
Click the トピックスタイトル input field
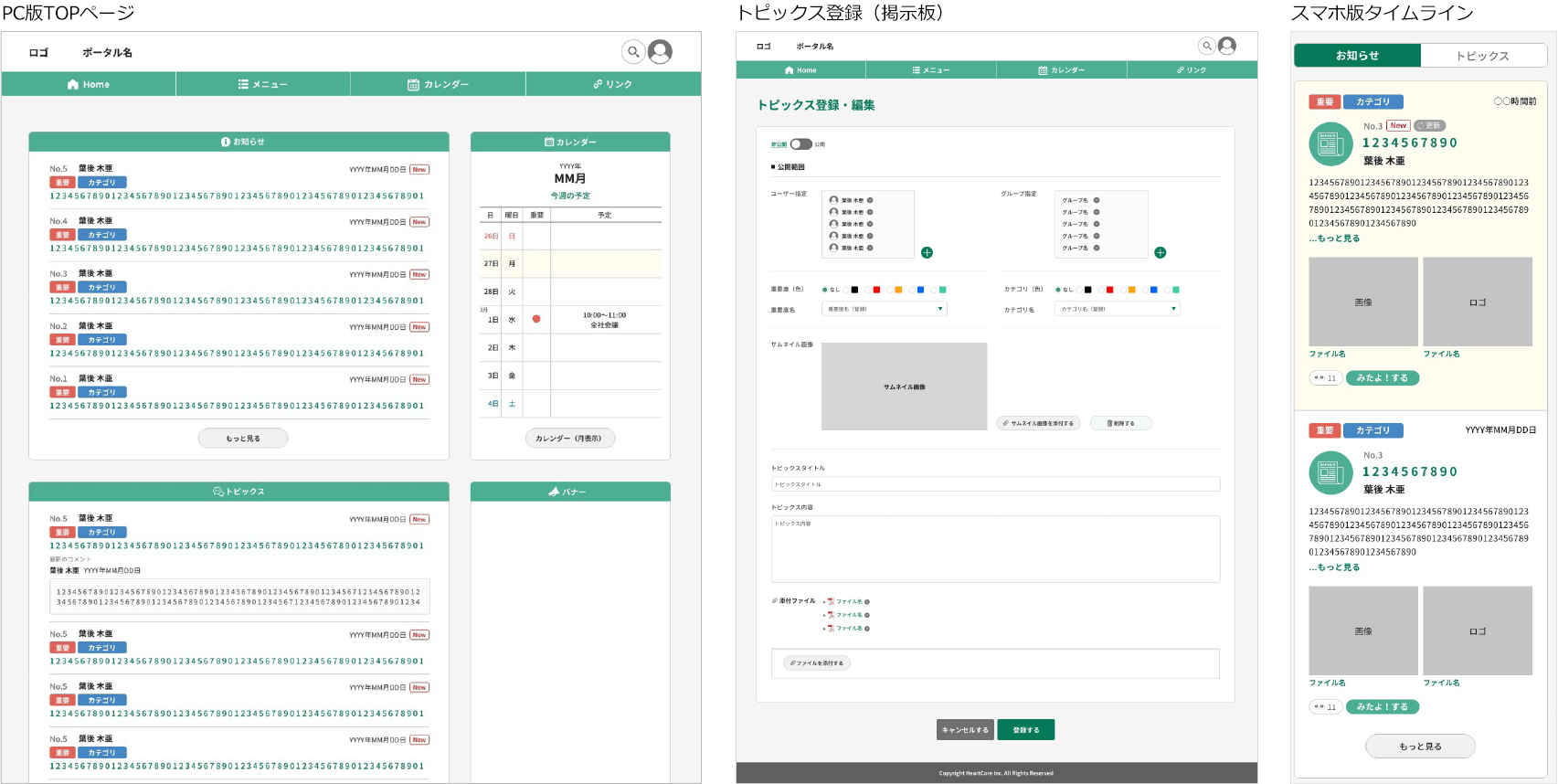(x=996, y=484)
